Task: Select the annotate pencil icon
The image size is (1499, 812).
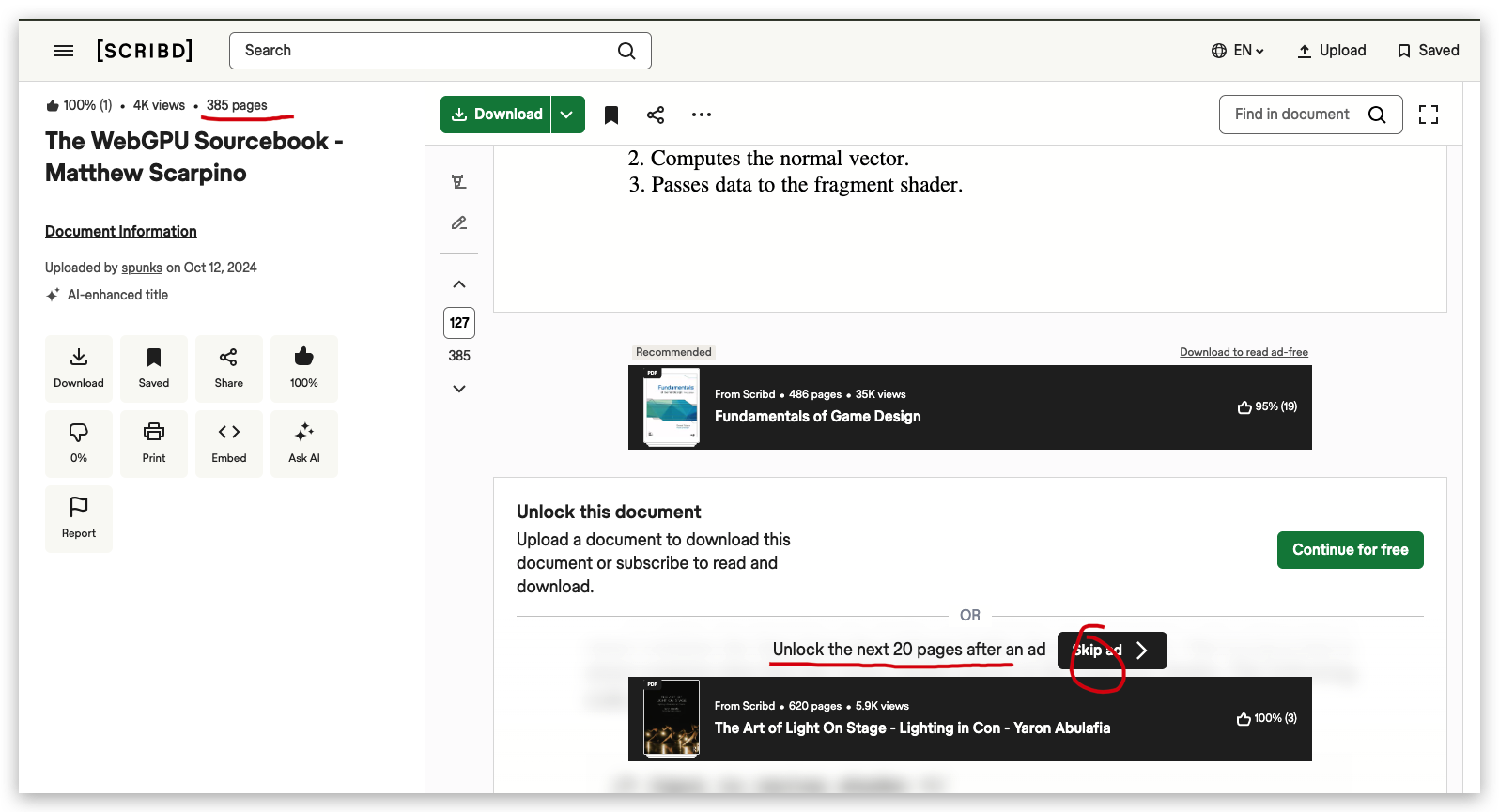Action: coord(459,223)
